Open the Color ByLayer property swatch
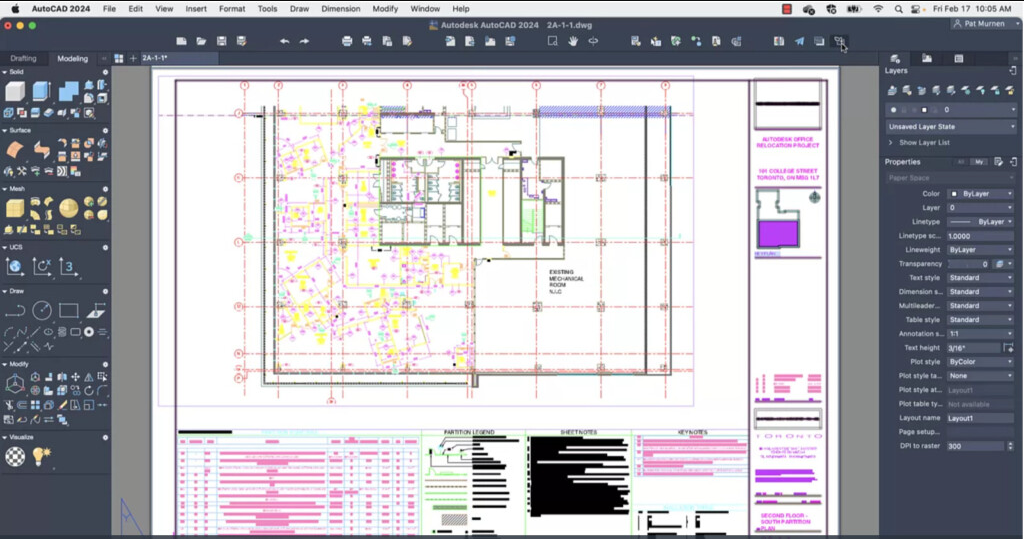 tap(980, 194)
